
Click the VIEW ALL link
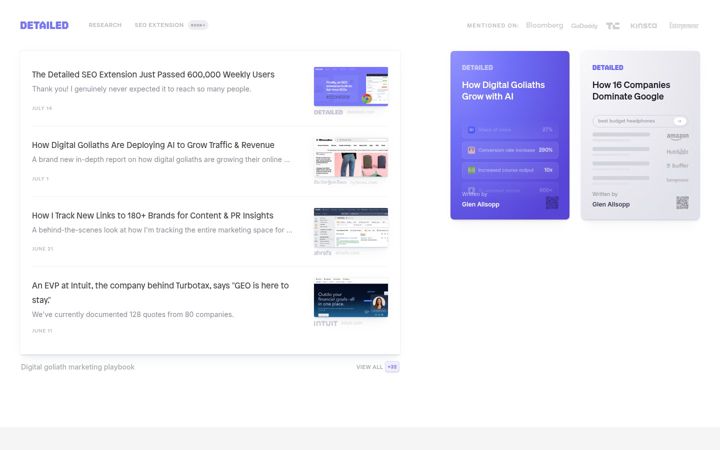tap(369, 367)
